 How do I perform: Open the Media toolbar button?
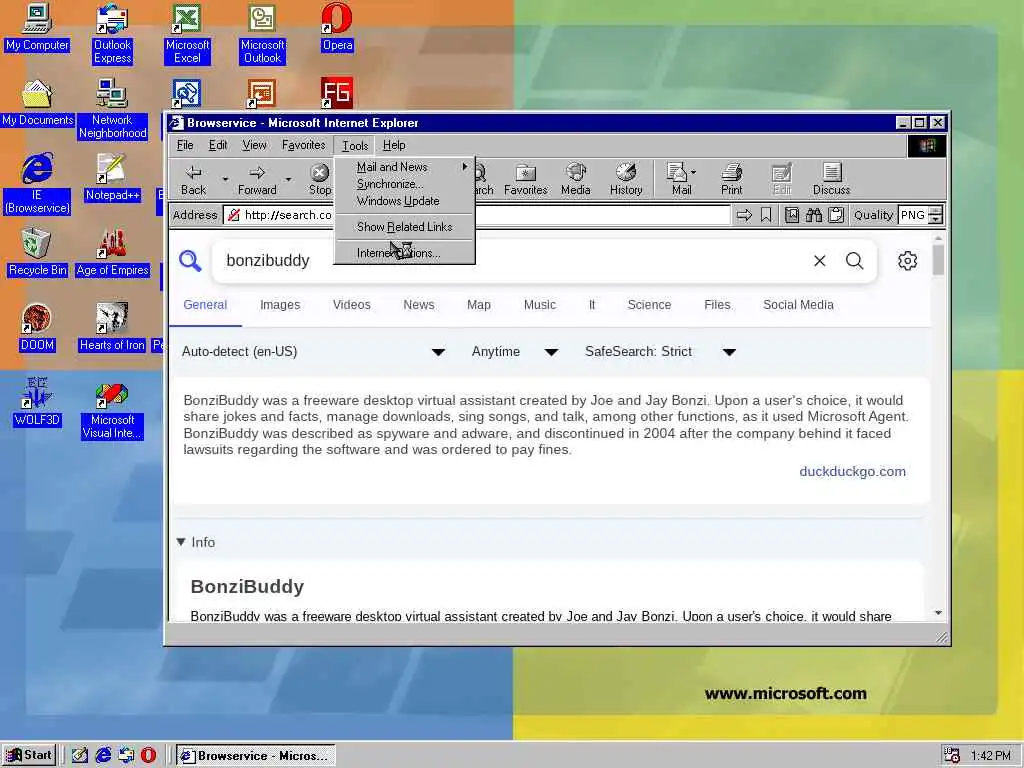[575, 180]
